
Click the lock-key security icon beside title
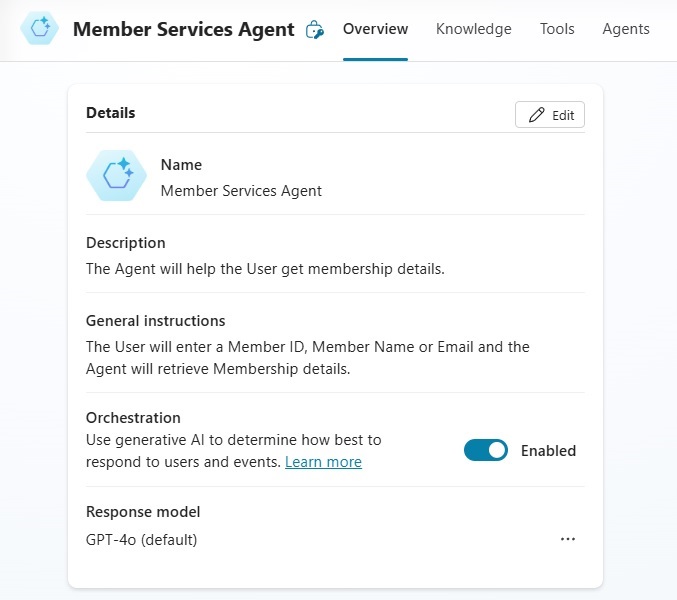tap(315, 30)
